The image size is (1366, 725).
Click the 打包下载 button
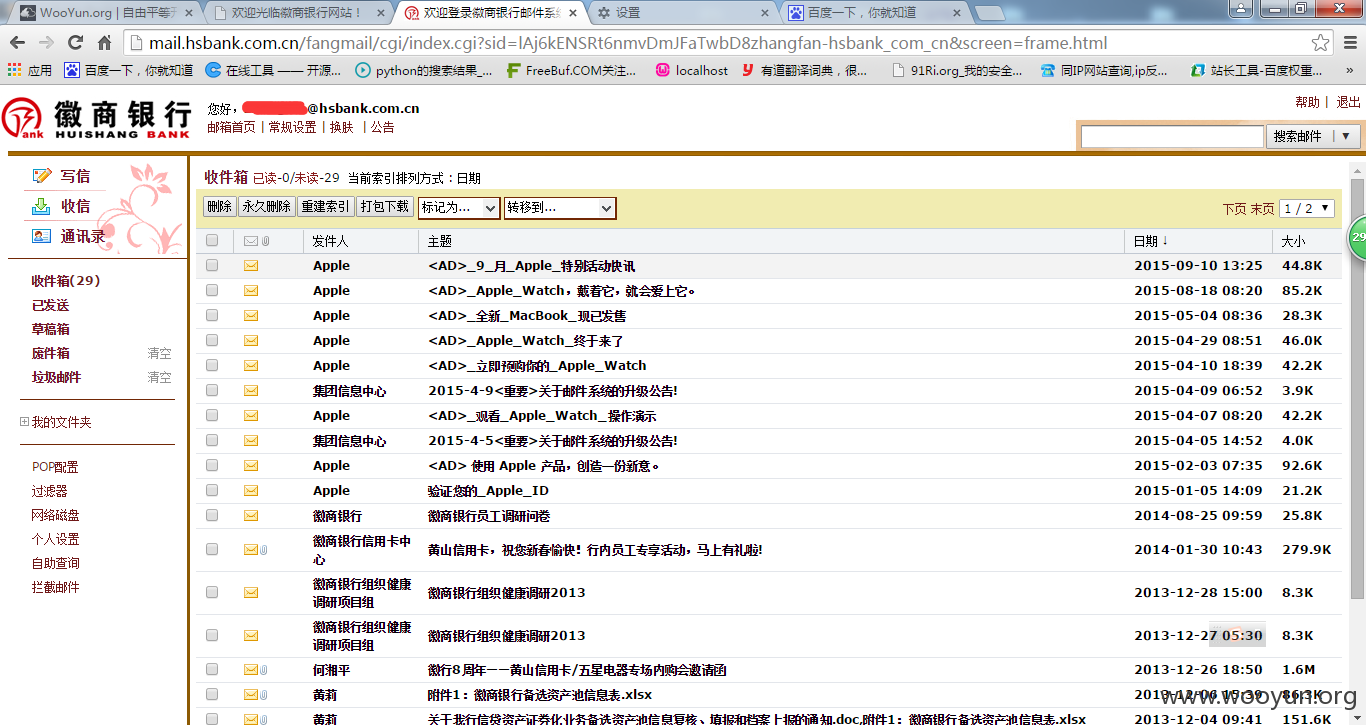pos(384,207)
